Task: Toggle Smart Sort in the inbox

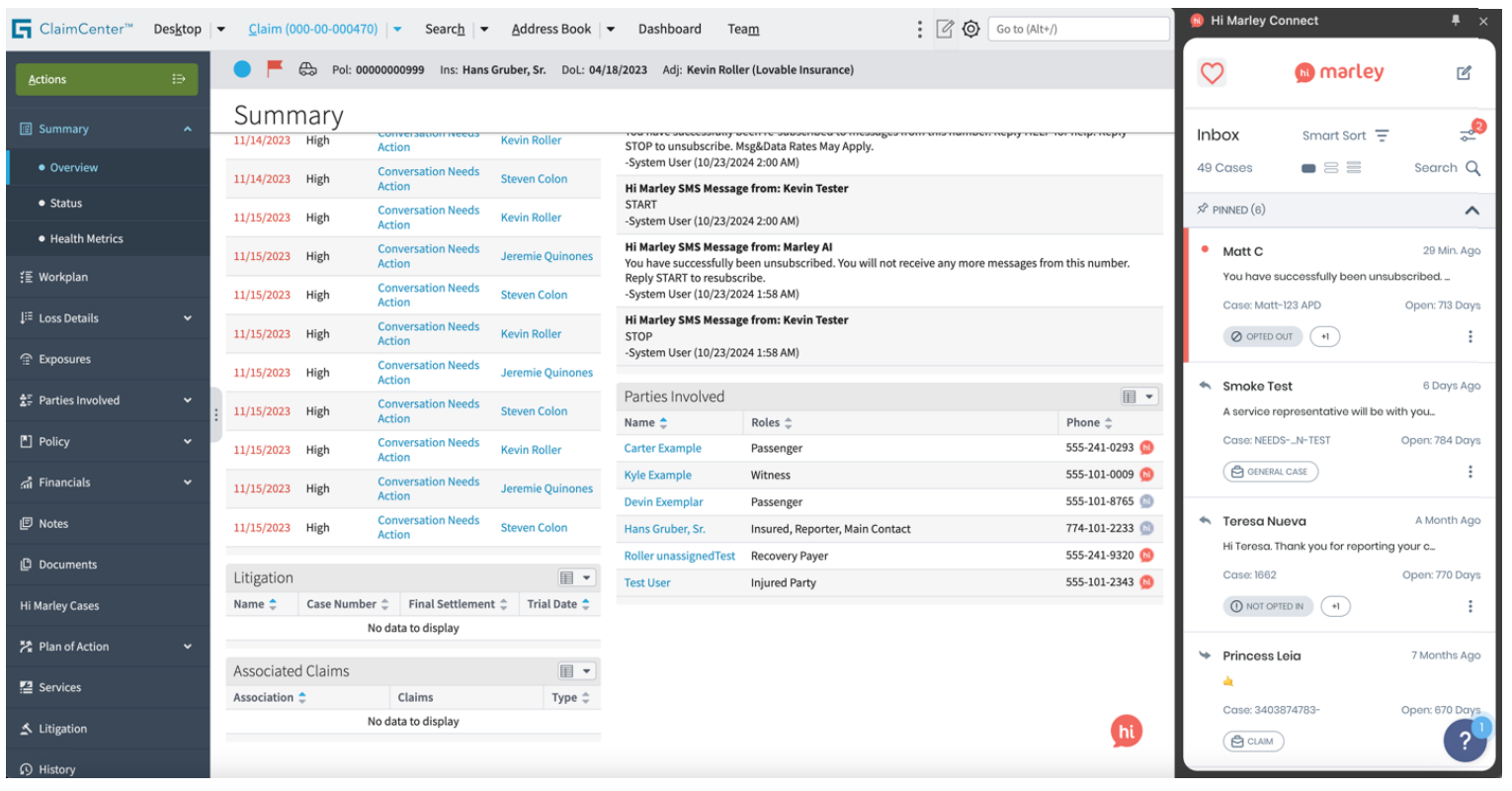Action: click(x=1345, y=135)
